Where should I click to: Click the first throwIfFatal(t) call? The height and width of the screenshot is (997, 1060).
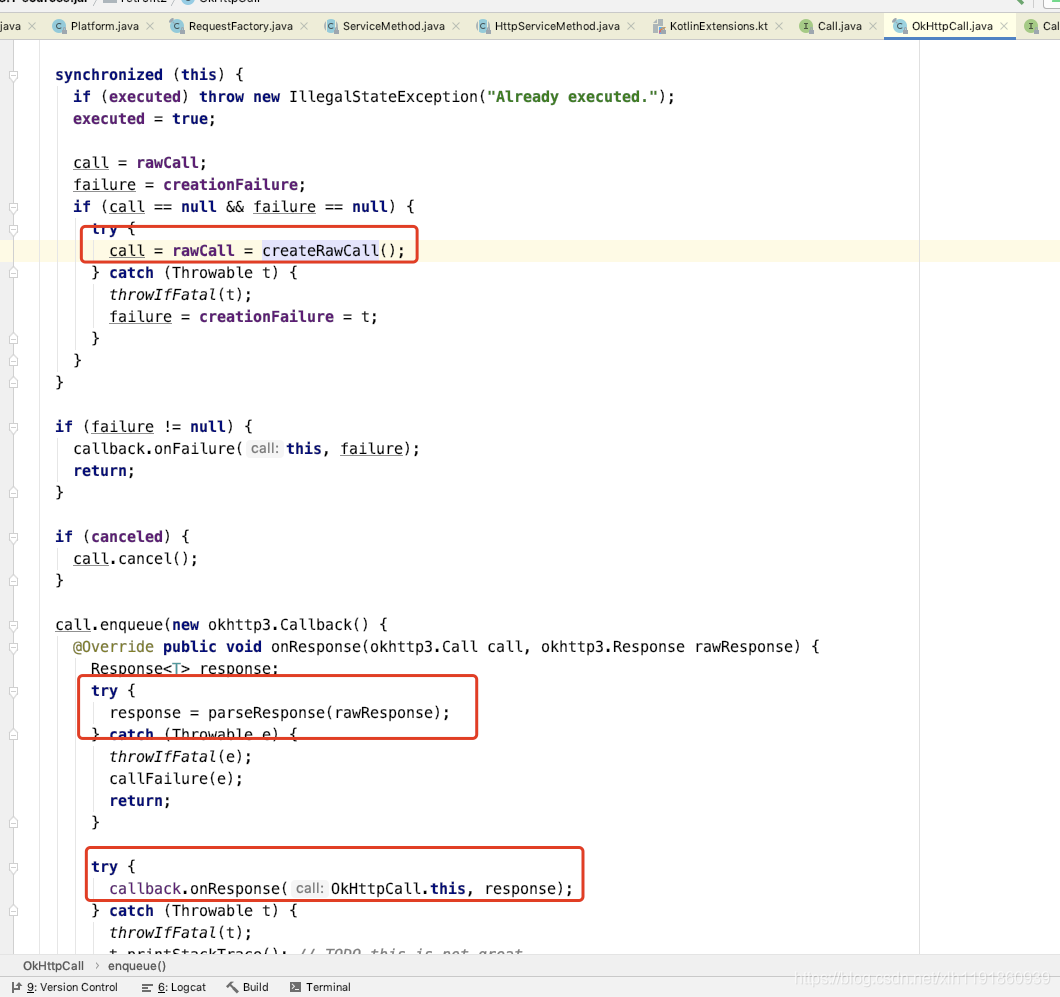[x=180, y=295]
